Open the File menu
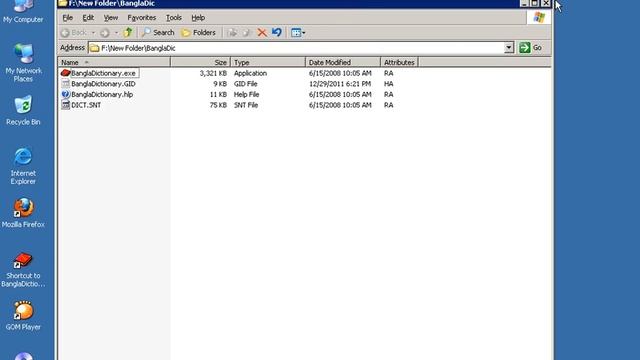 tap(67, 18)
